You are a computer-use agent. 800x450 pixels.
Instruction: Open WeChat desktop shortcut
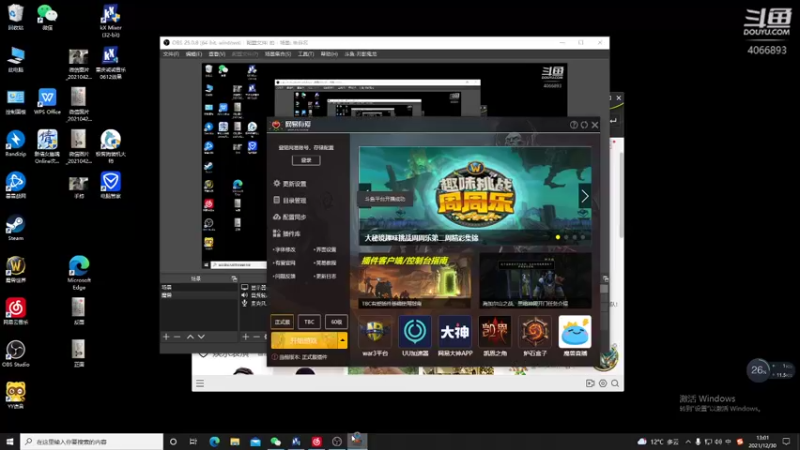[47, 17]
